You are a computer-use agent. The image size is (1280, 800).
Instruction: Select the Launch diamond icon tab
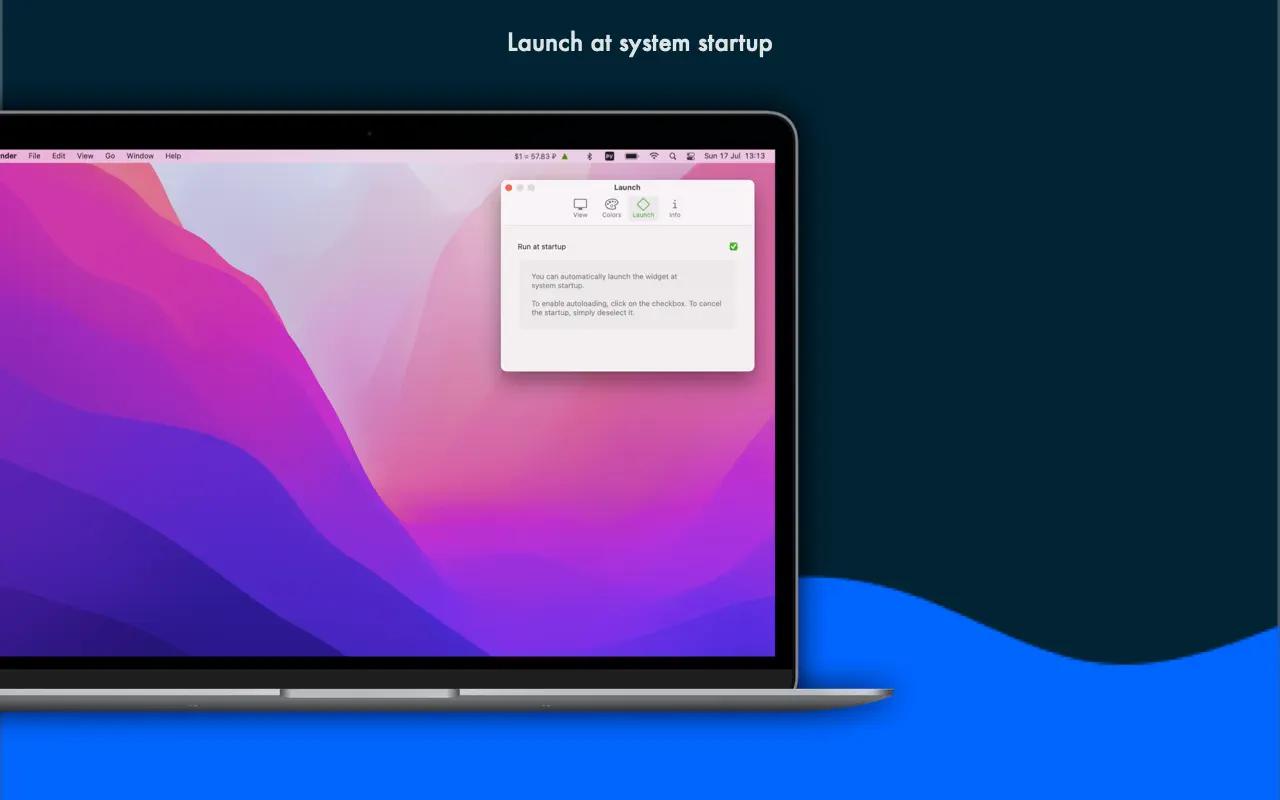click(643, 208)
